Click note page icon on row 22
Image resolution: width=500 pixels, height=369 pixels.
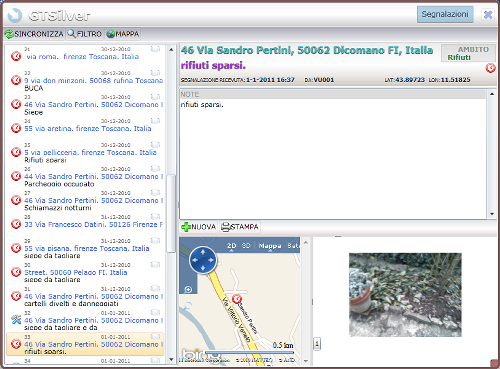pos(155,73)
